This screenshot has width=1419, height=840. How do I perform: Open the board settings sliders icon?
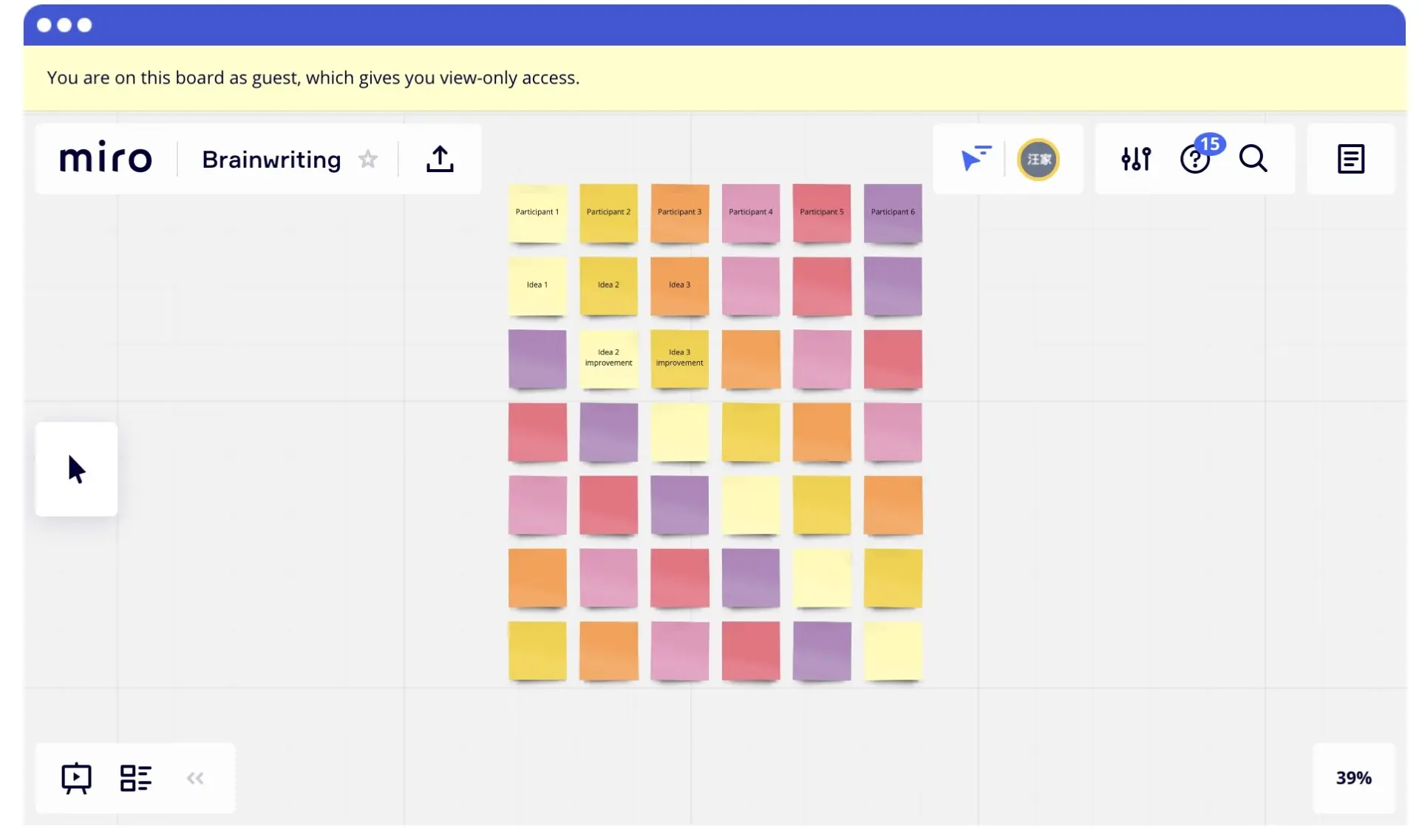1136,159
